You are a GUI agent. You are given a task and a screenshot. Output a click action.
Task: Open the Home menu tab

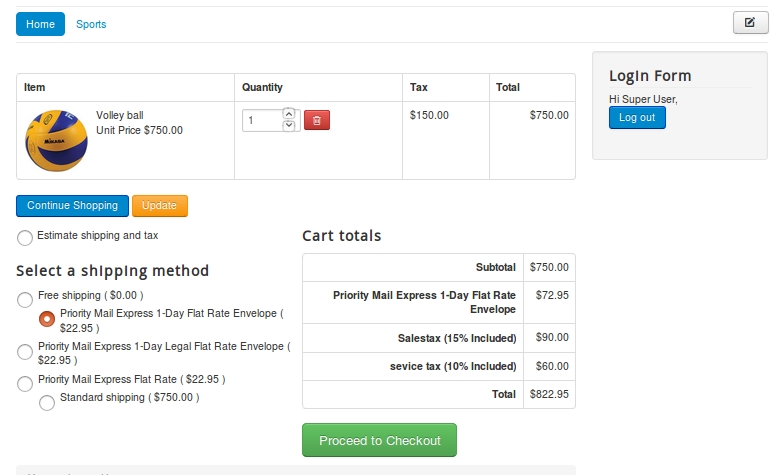pyautogui.click(x=40, y=24)
